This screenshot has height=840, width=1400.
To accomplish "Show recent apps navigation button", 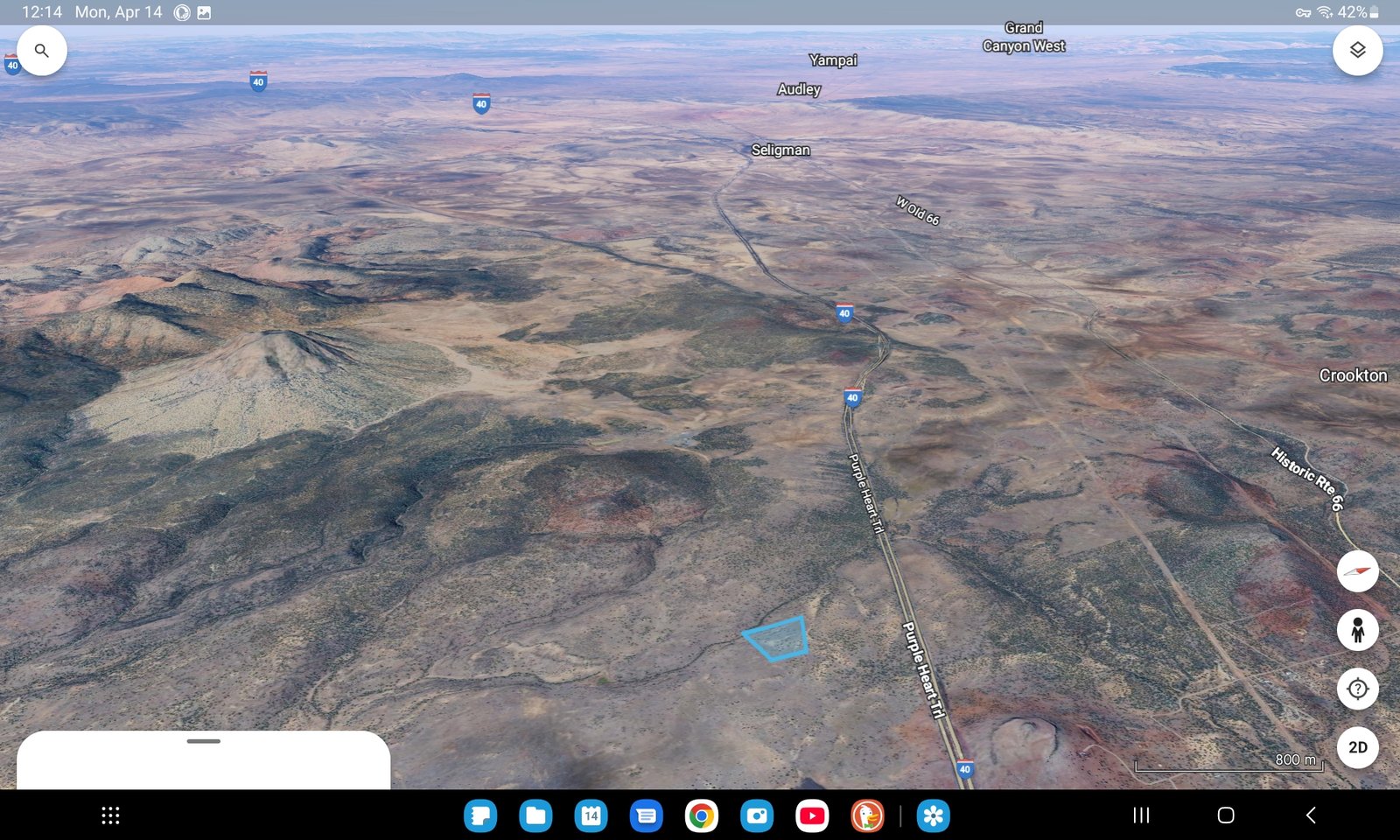I will (x=1141, y=815).
